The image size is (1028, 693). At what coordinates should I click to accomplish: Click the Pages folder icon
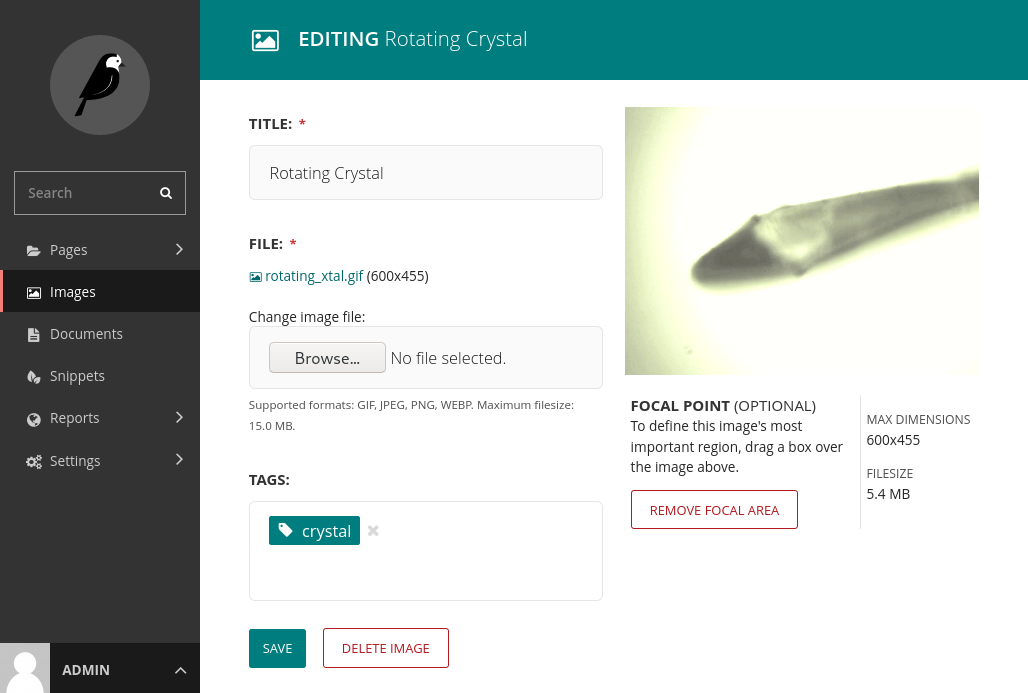[34, 250]
